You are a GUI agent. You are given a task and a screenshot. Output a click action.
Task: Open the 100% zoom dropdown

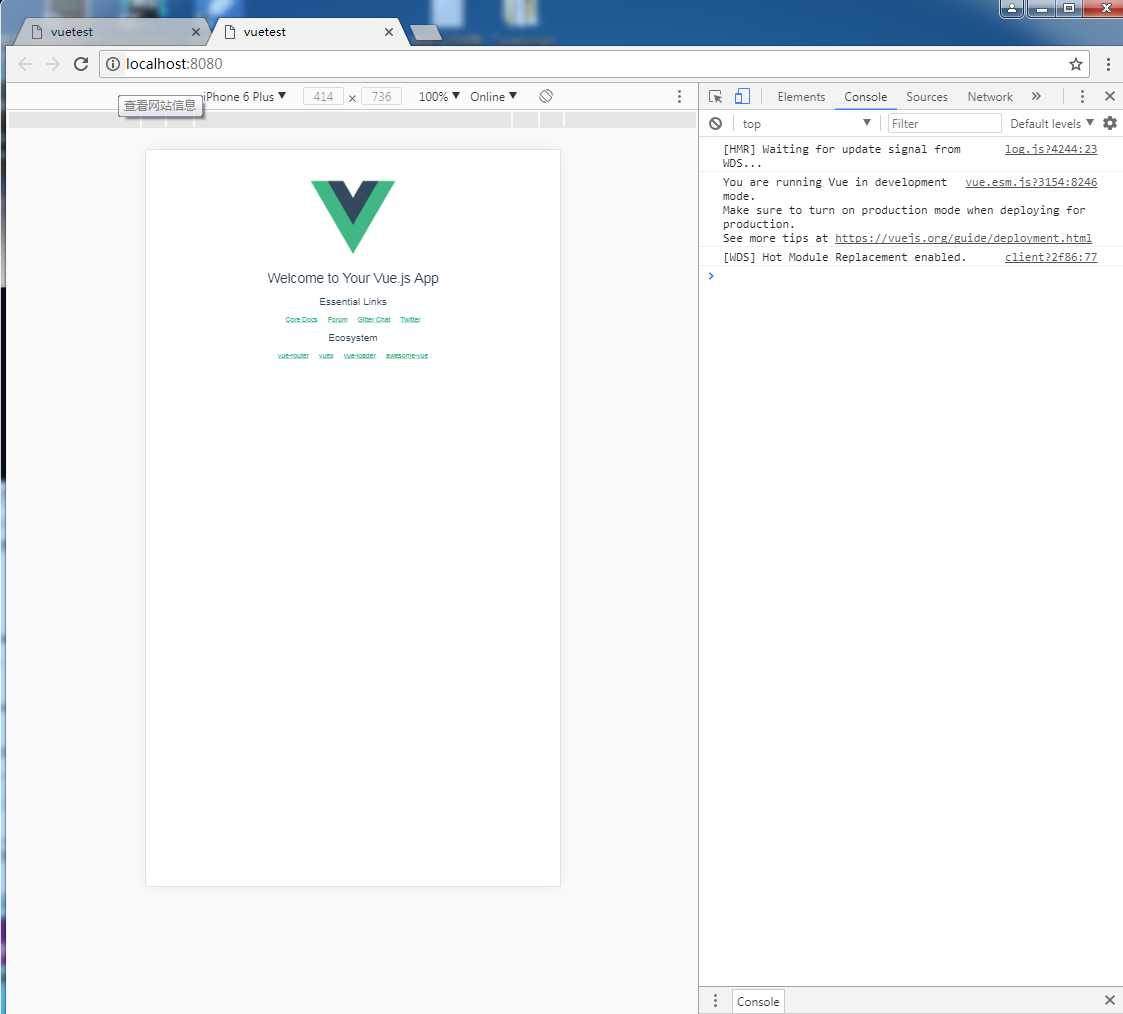438,96
